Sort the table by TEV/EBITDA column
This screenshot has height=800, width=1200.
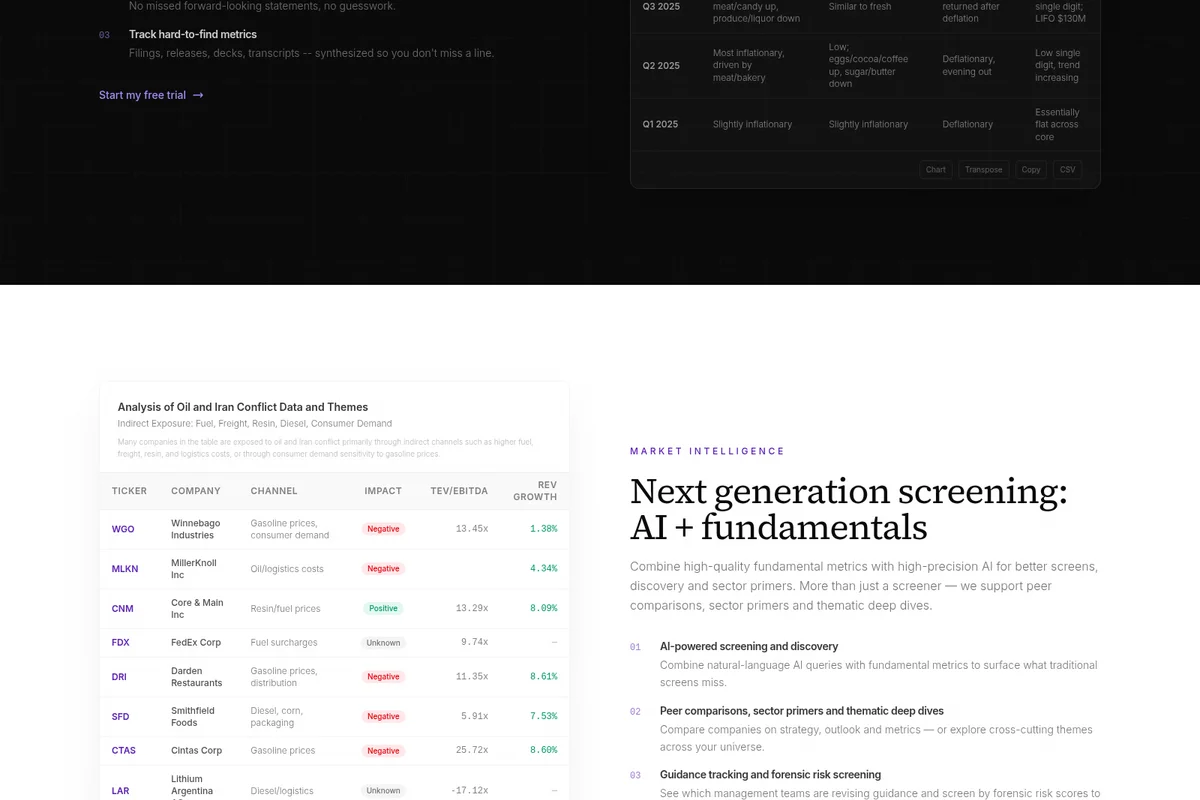[459, 490]
